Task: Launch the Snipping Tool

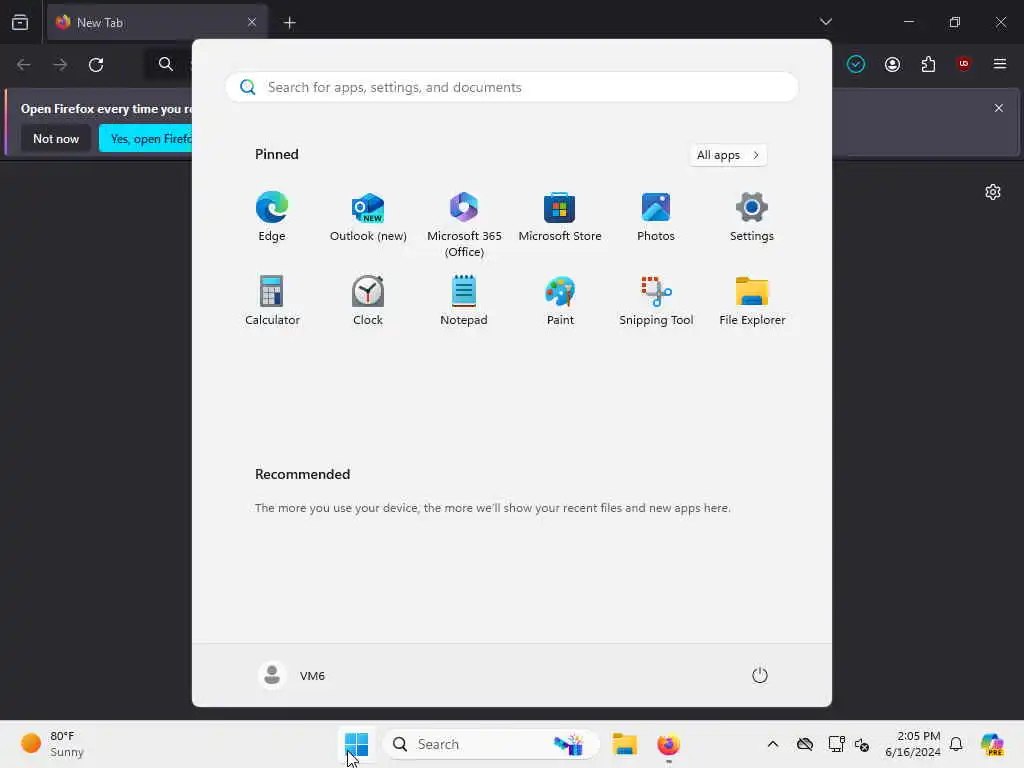Action: pos(656,300)
